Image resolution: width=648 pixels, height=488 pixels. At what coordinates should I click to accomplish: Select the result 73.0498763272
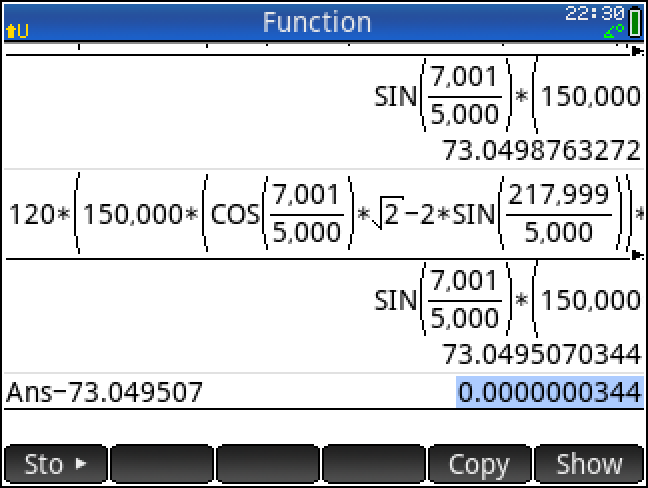(541, 152)
